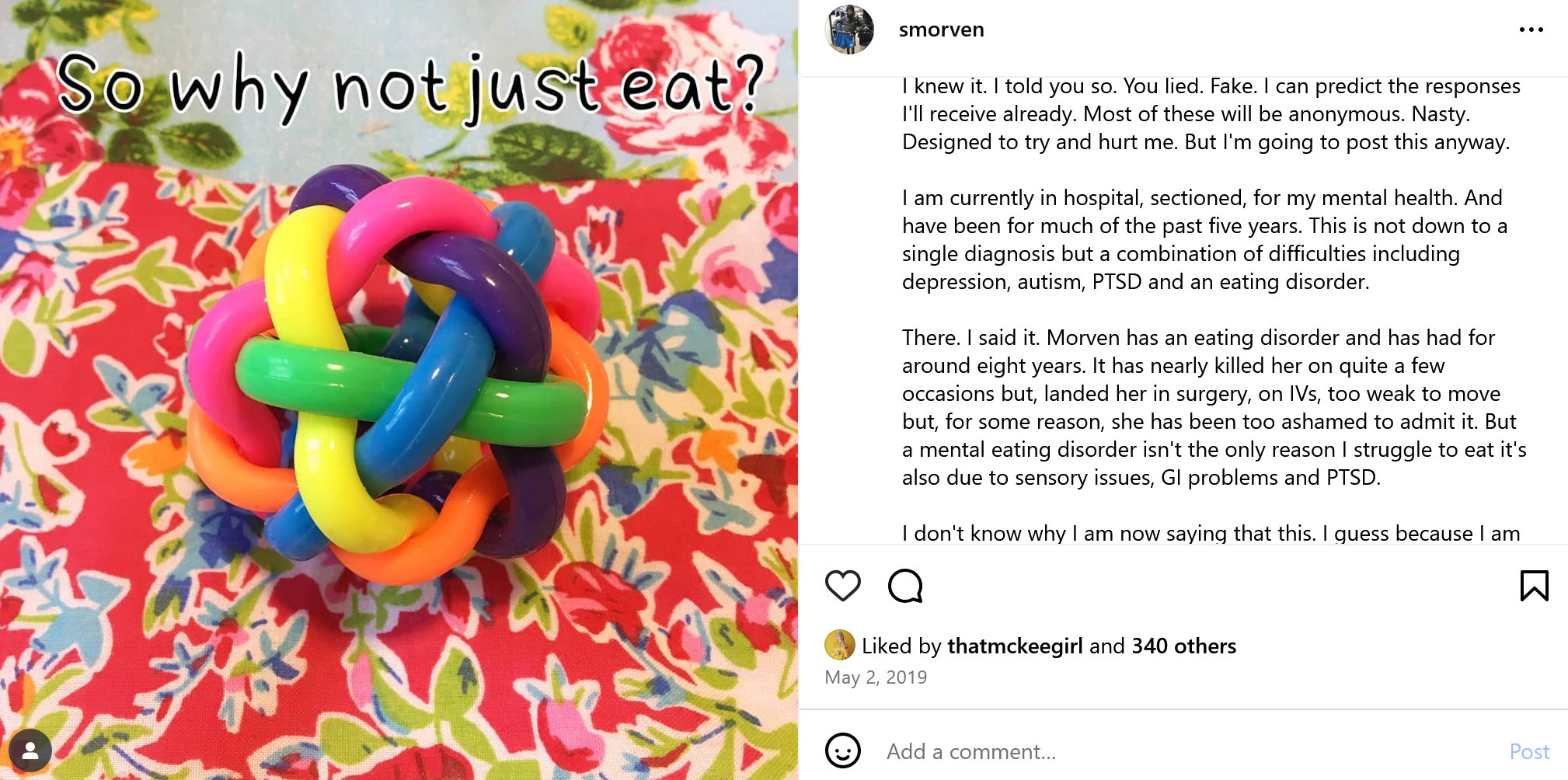The image size is (1568, 780).
Task: Open the three-dot more options menu
Action: [x=1531, y=30]
